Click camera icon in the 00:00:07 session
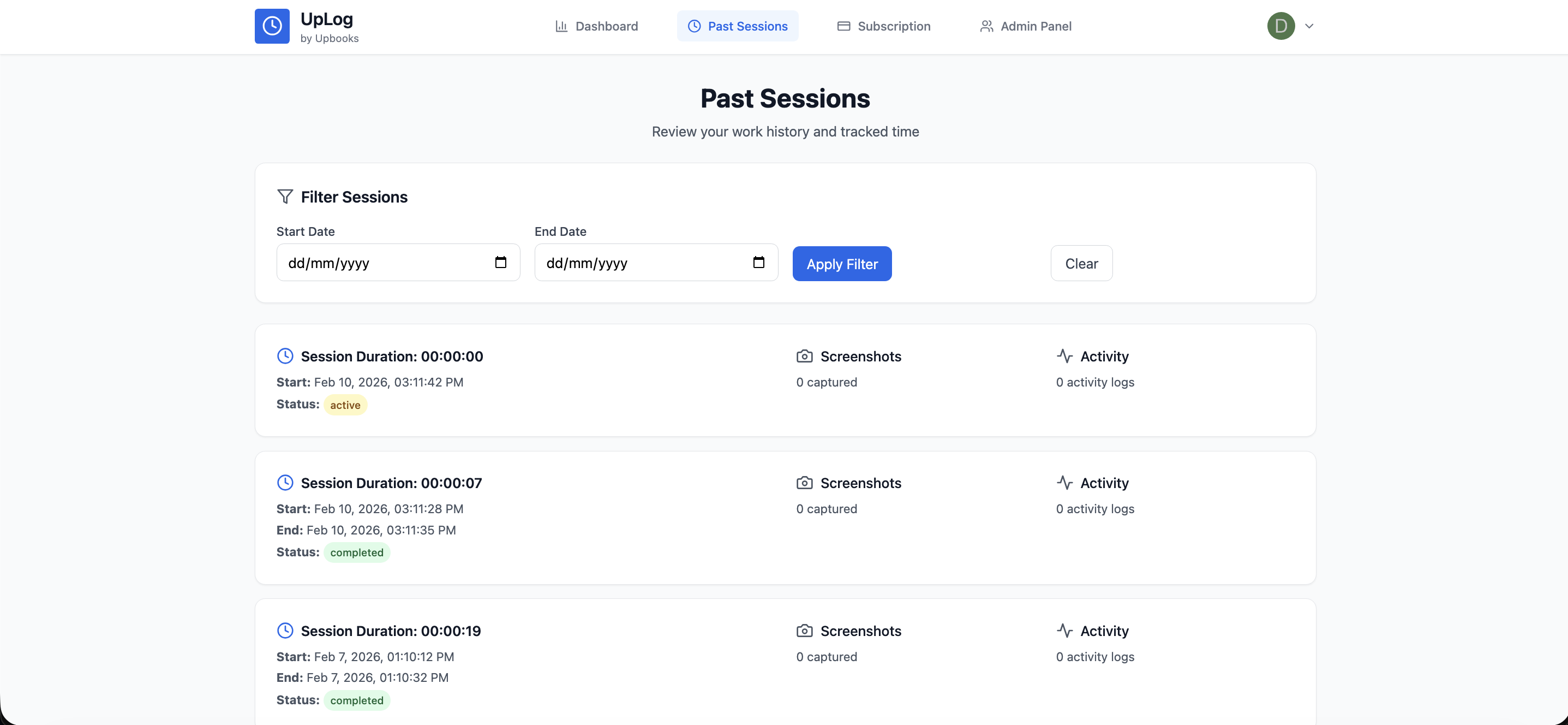 804,483
